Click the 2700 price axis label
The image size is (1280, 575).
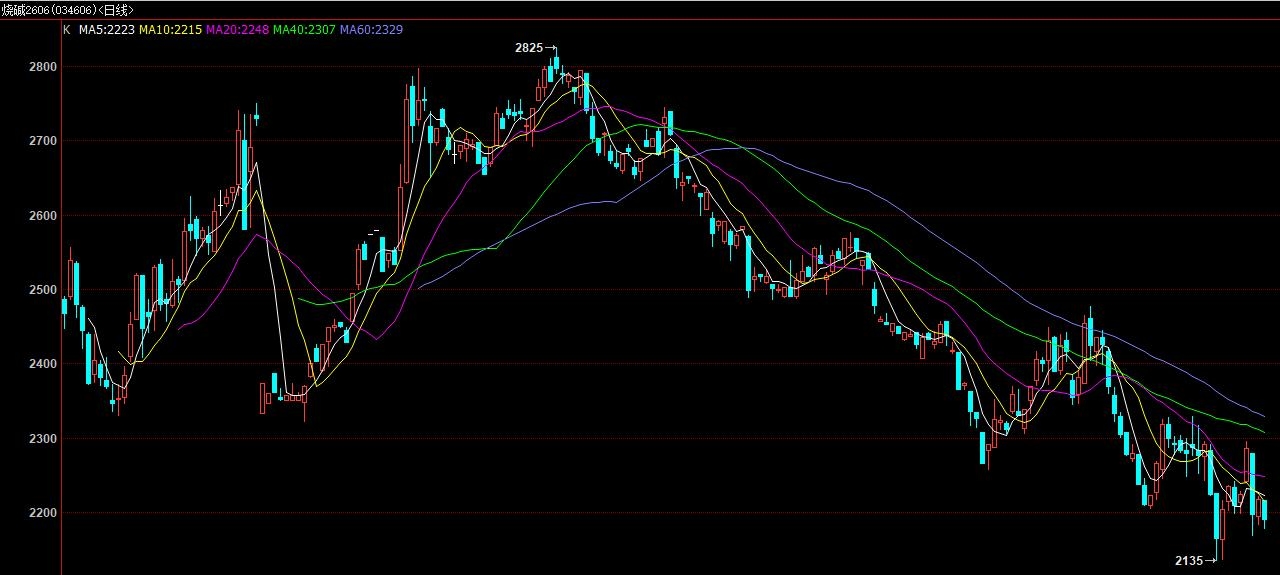click(29, 141)
